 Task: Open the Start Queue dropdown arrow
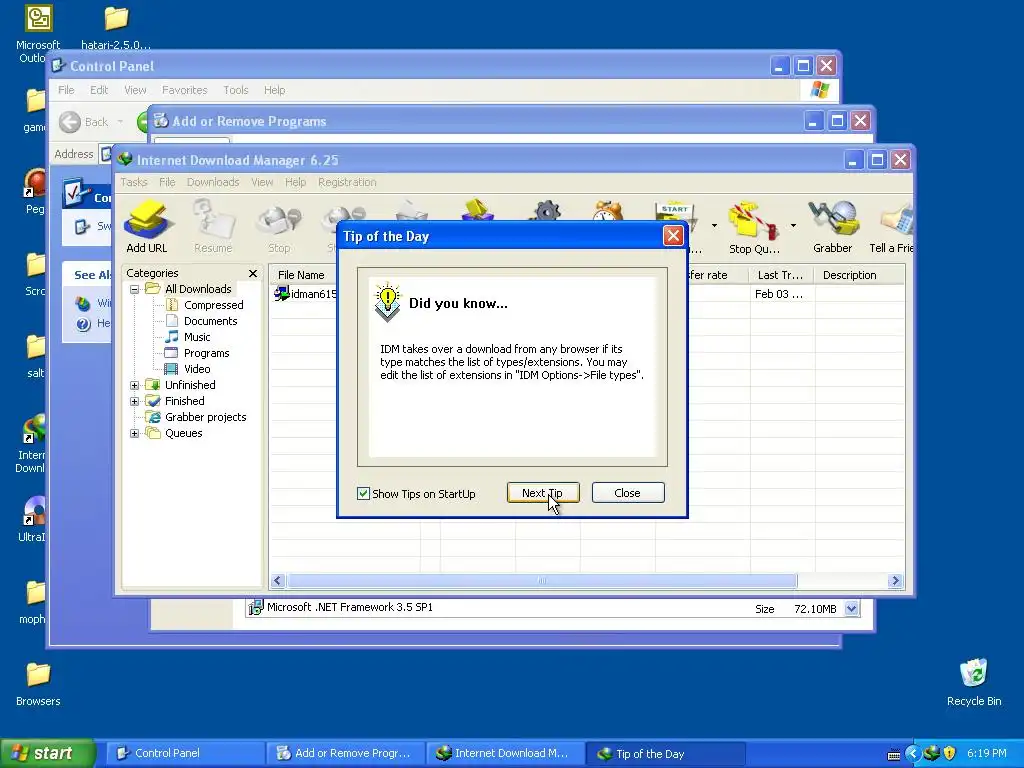click(714, 226)
